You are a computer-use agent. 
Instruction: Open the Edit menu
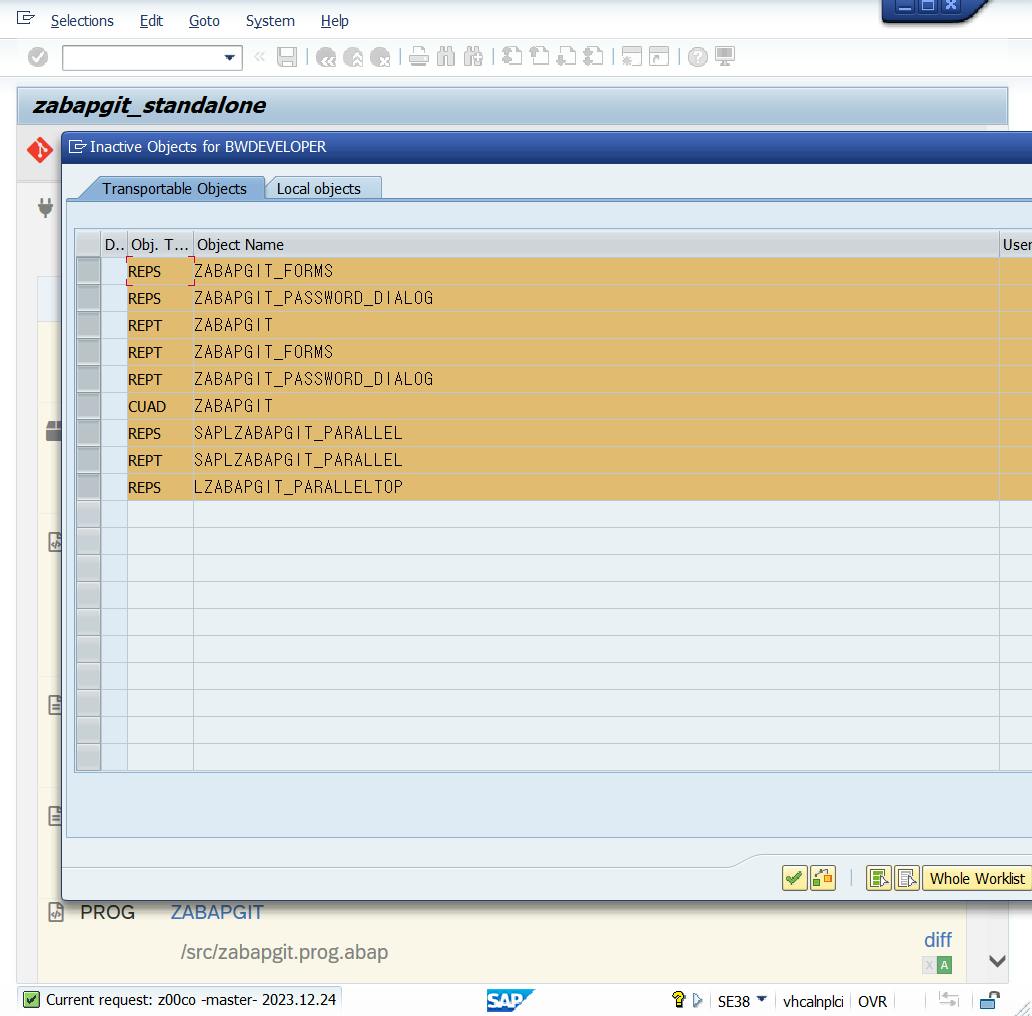[x=151, y=21]
